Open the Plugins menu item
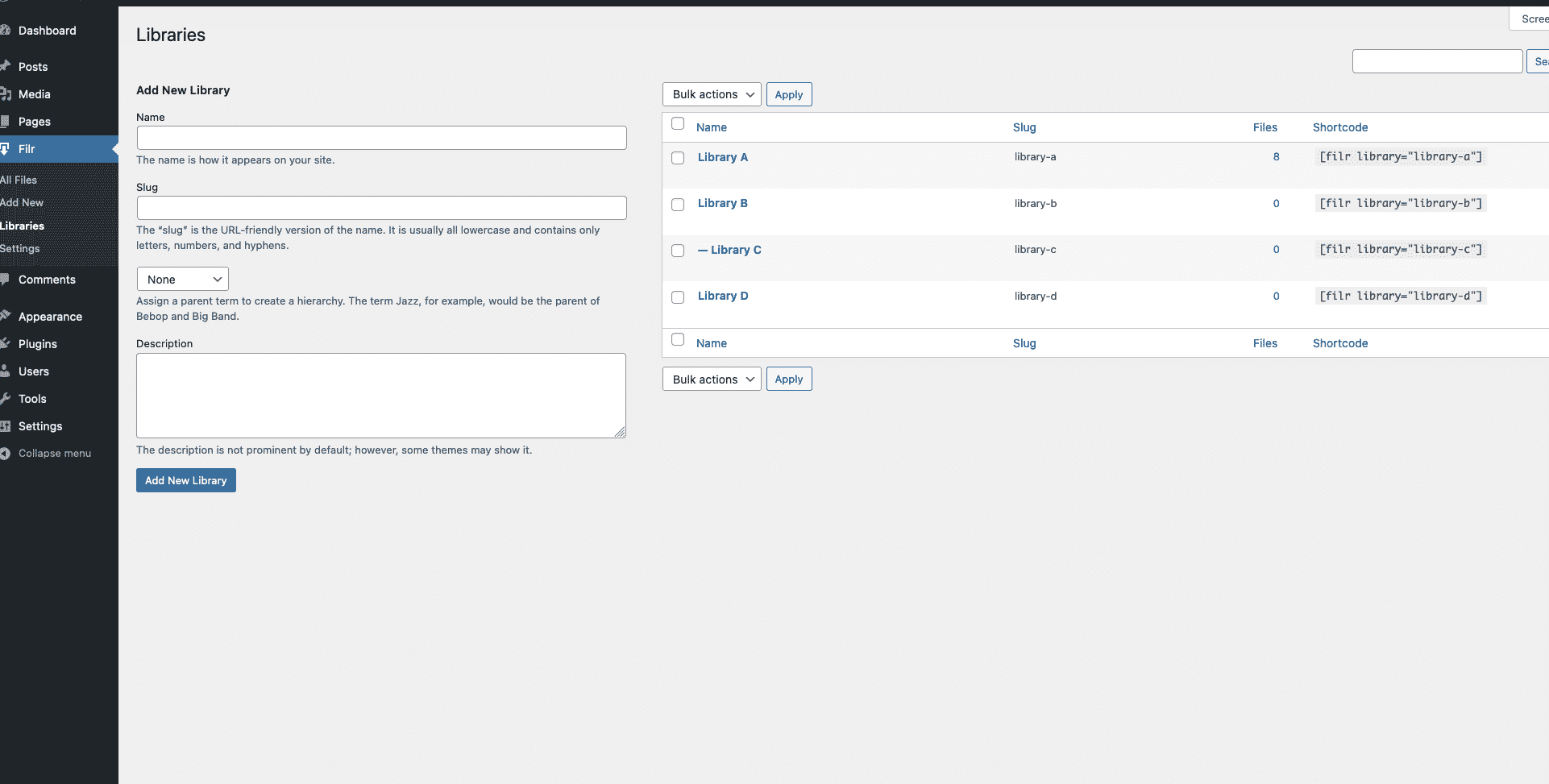 point(38,344)
